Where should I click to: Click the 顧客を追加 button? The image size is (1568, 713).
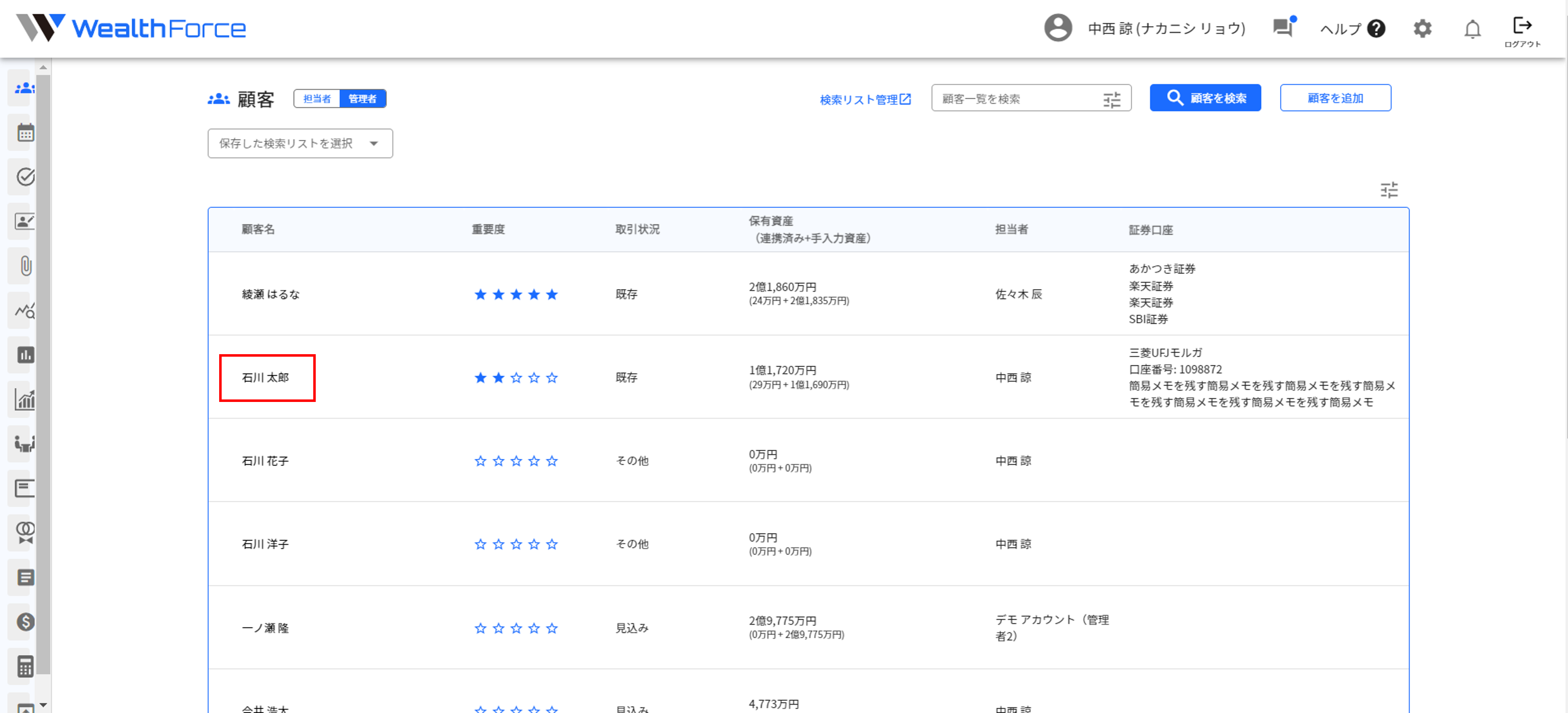(x=1335, y=98)
